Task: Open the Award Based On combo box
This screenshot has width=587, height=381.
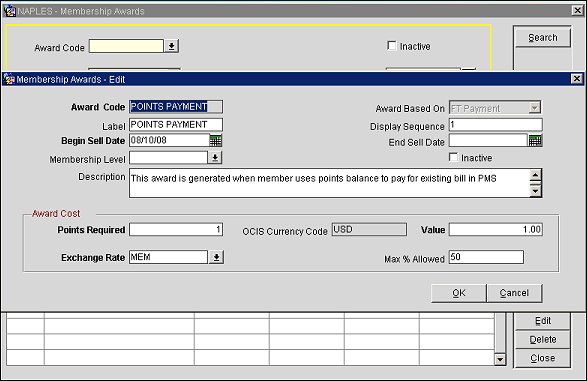Action: (x=495, y=108)
